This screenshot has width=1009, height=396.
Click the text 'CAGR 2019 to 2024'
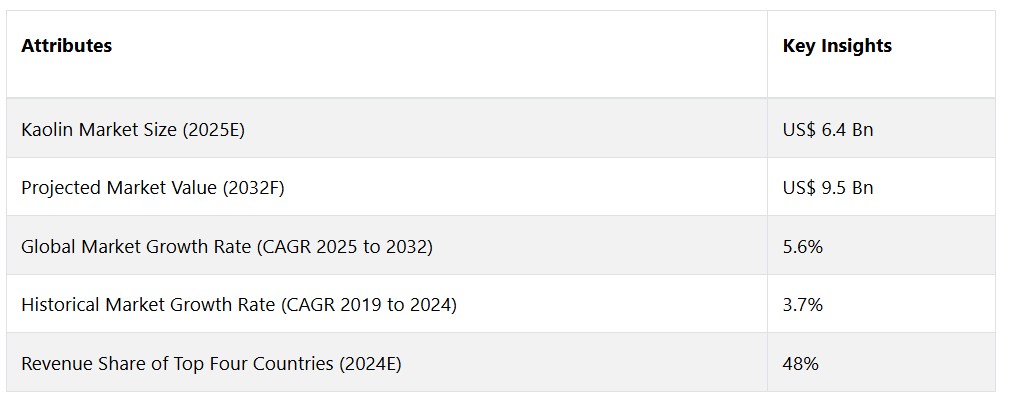click(x=368, y=305)
